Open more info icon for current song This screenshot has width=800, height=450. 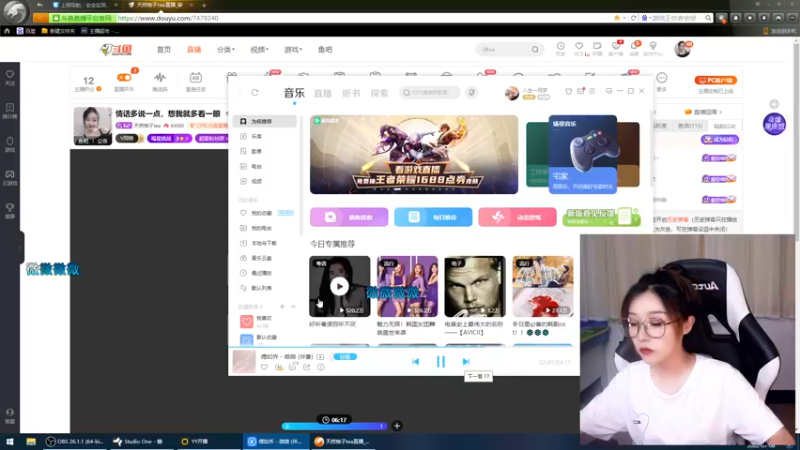click(x=320, y=367)
